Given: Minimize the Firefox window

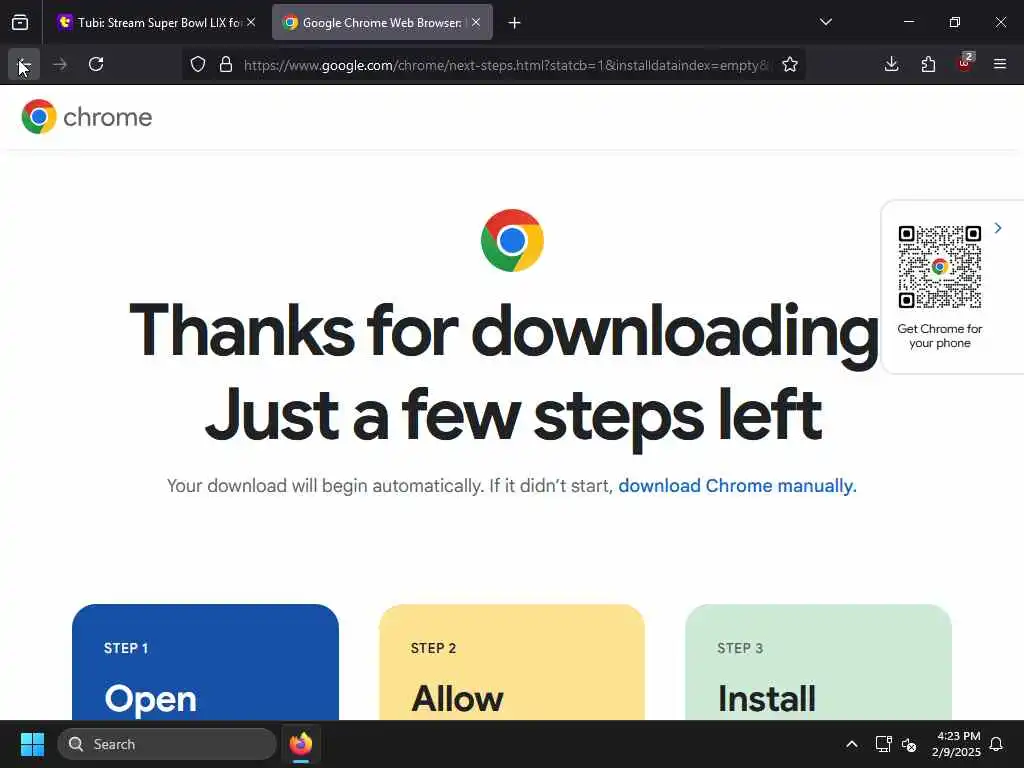Looking at the screenshot, I should (908, 22).
